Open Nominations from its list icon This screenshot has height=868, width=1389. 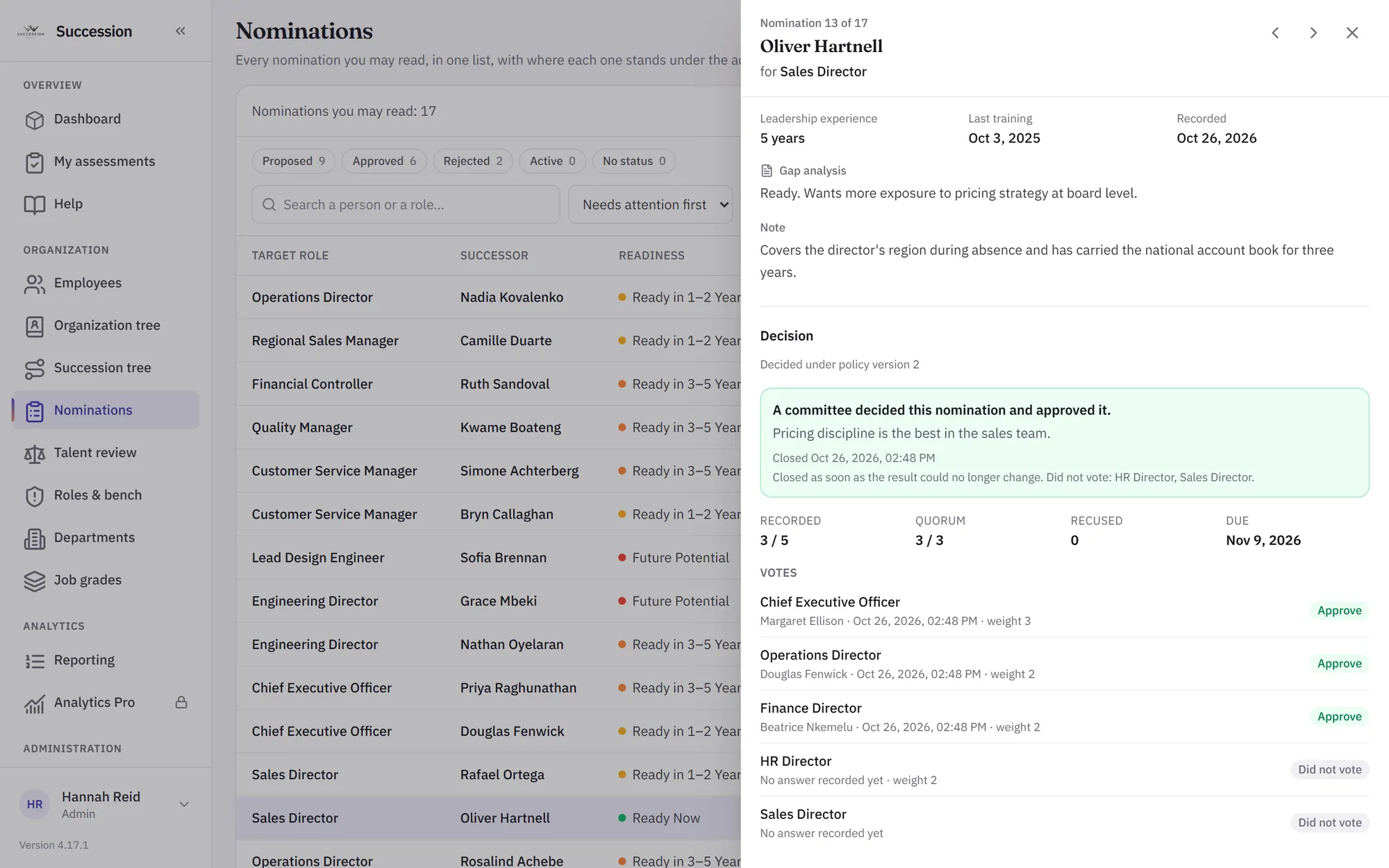tap(34, 410)
